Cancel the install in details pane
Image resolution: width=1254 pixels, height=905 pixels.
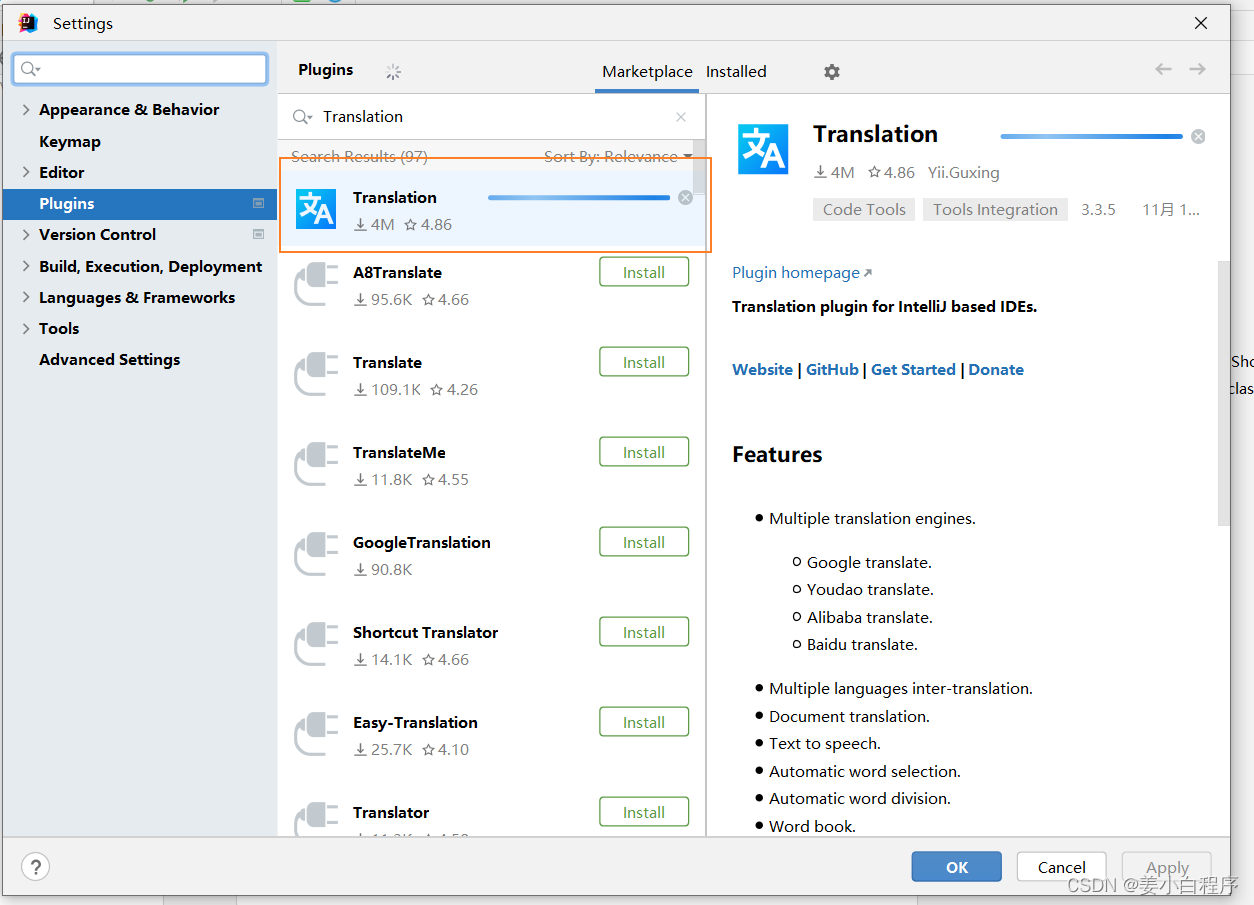pyautogui.click(x=1198, y=136)
